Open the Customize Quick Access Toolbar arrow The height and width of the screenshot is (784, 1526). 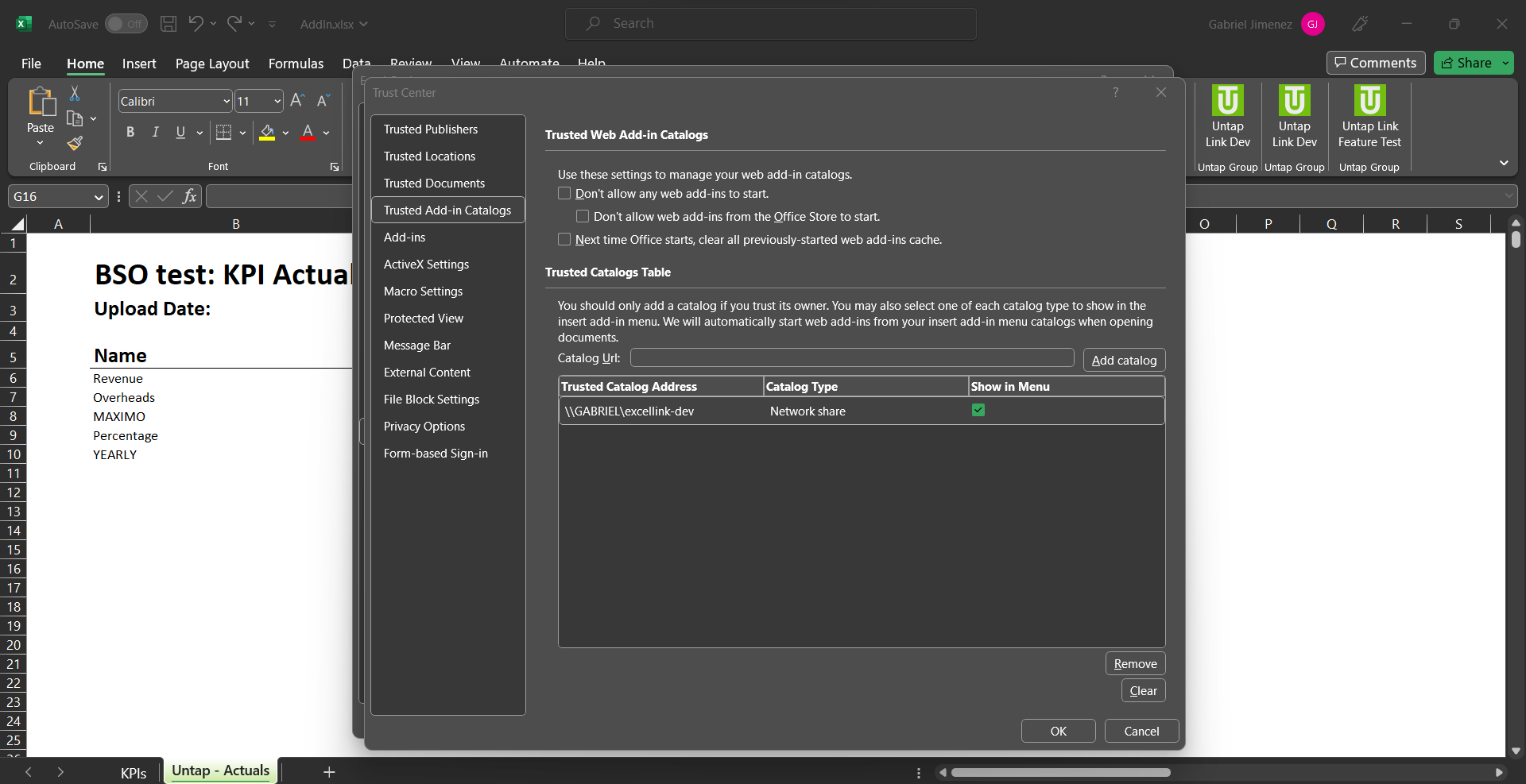point(272,24)
